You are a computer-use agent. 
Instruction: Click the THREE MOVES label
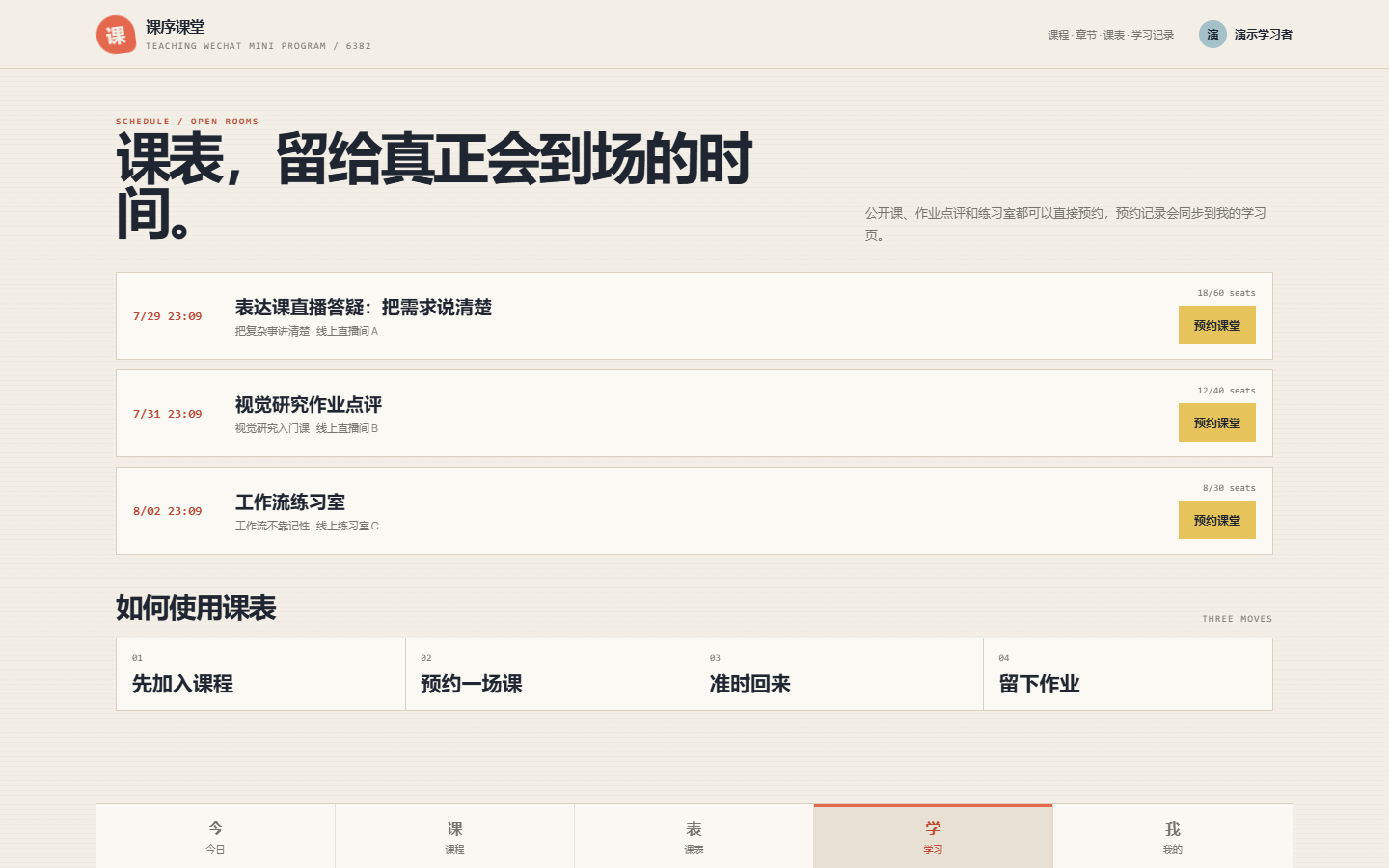pyautogui.click(x=1238, y=619)
